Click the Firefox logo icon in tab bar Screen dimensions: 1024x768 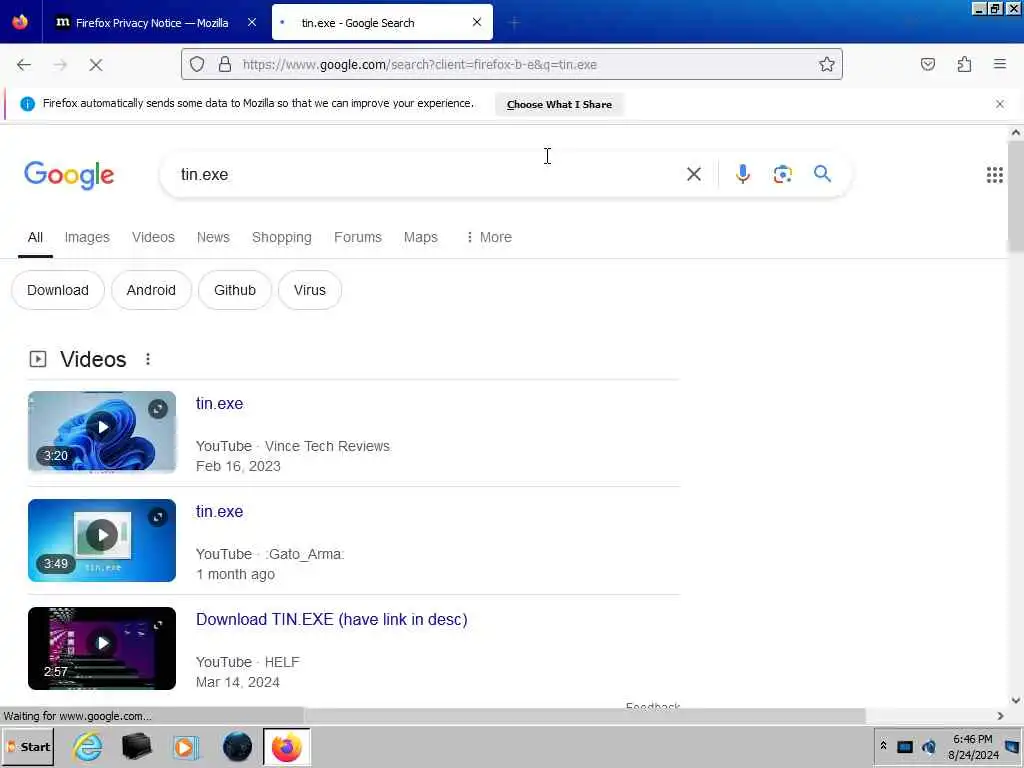(20, 22)
